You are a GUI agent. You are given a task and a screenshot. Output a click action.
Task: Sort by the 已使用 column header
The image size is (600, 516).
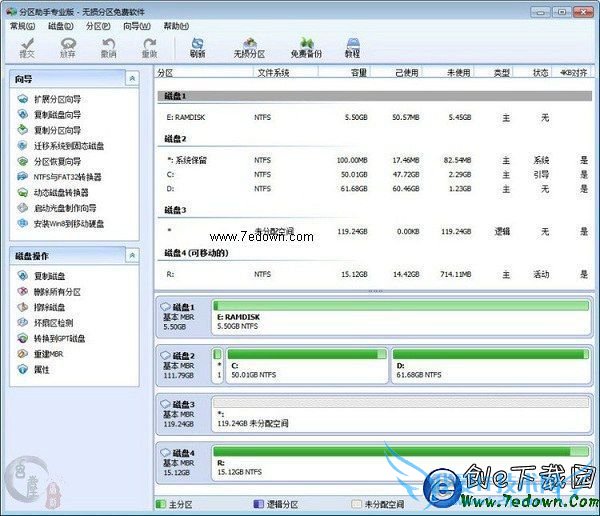tap(396, 72)
